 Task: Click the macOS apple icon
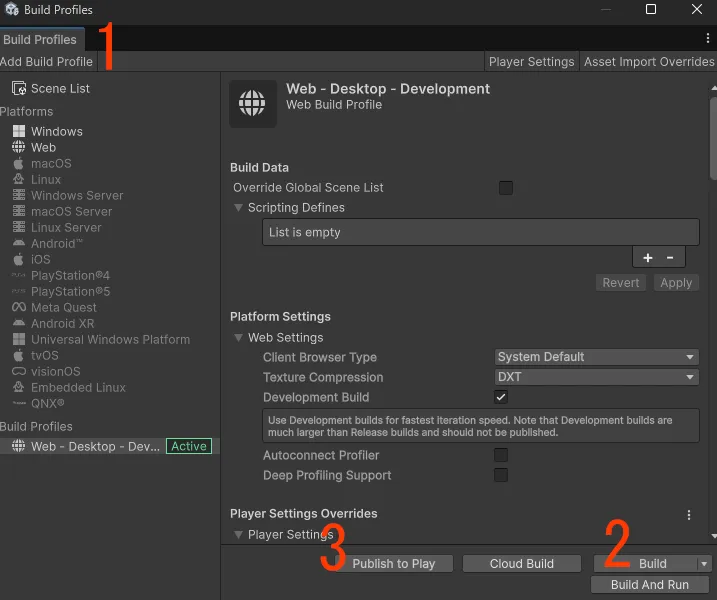tap(18, 163)
